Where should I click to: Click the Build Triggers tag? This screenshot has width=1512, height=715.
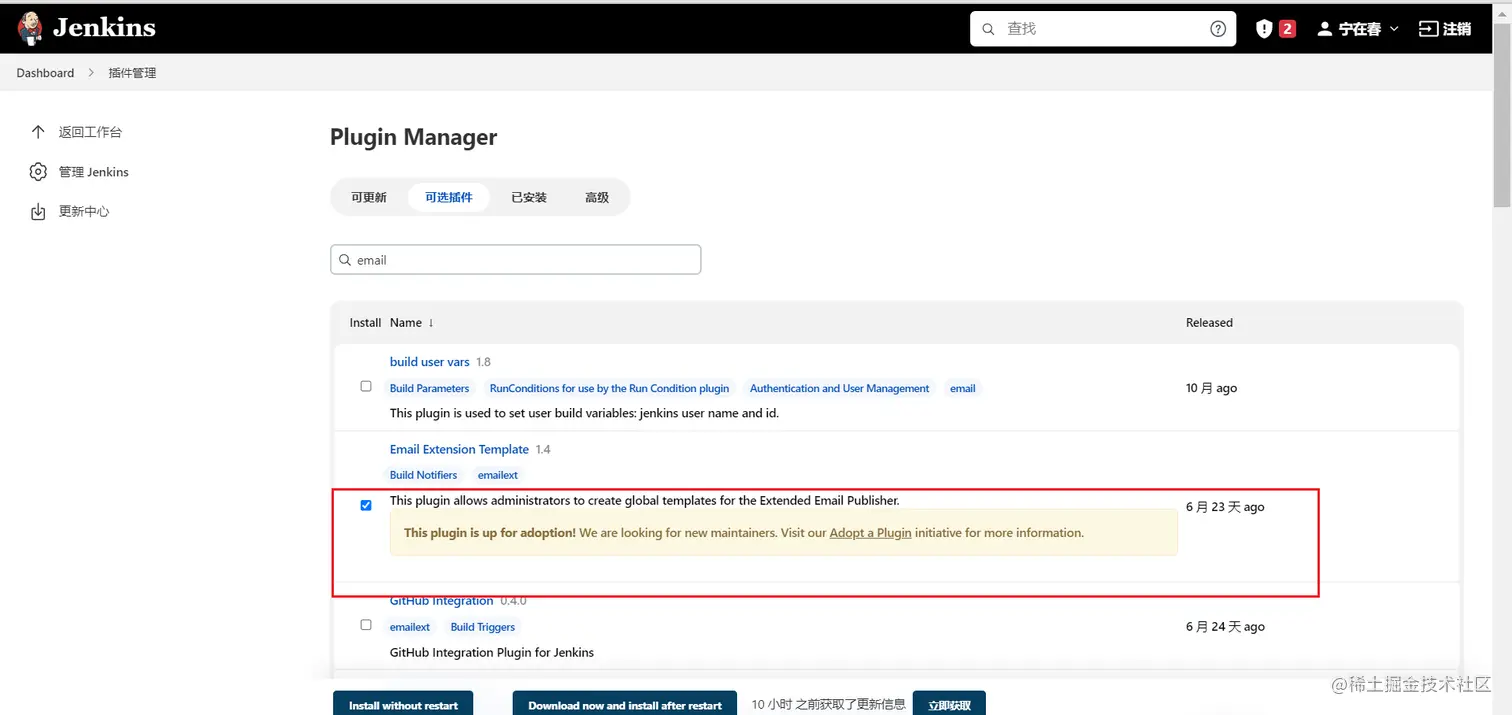click(x=483, y=627)
